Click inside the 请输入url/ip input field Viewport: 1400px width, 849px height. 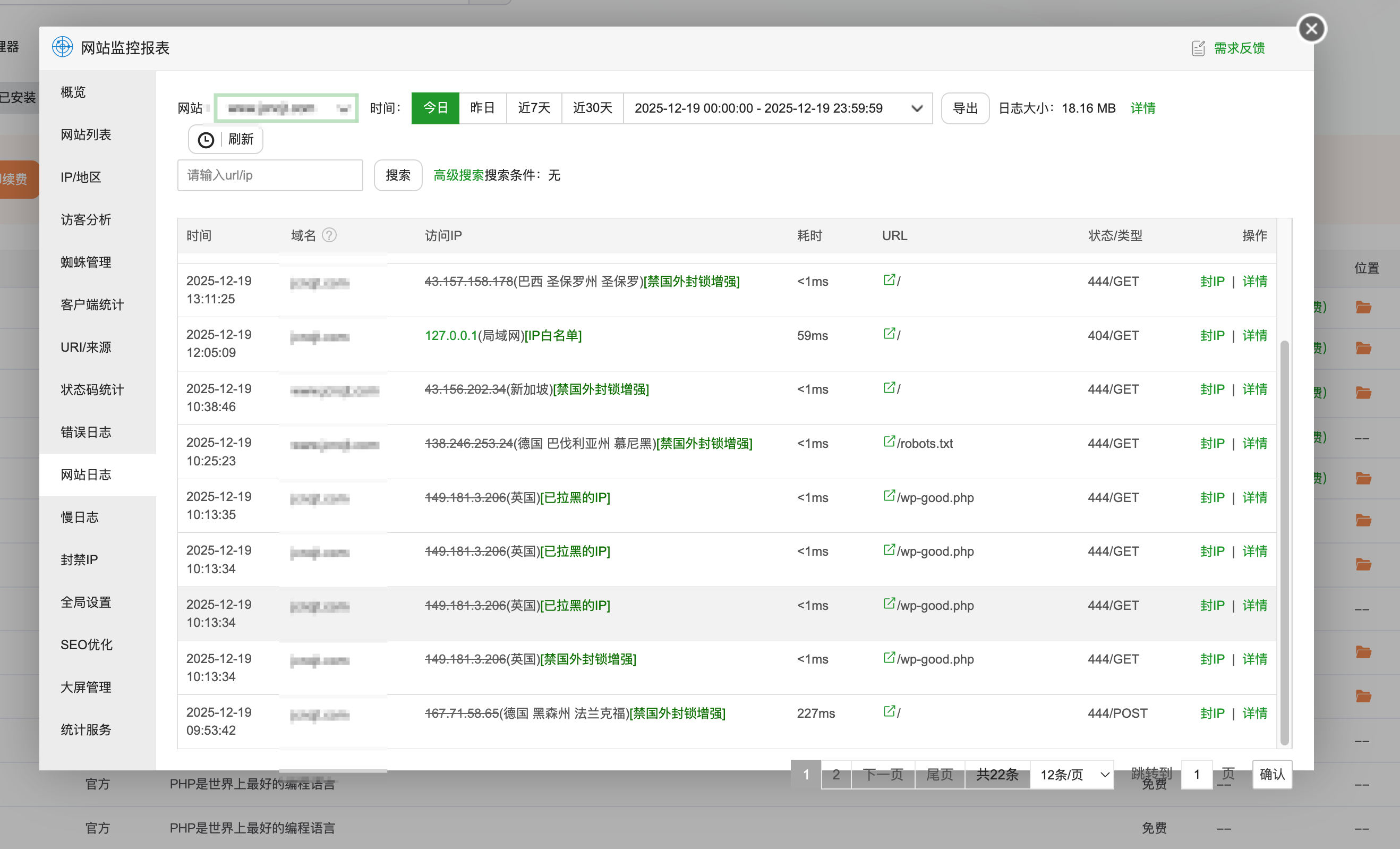pos(270,175)
